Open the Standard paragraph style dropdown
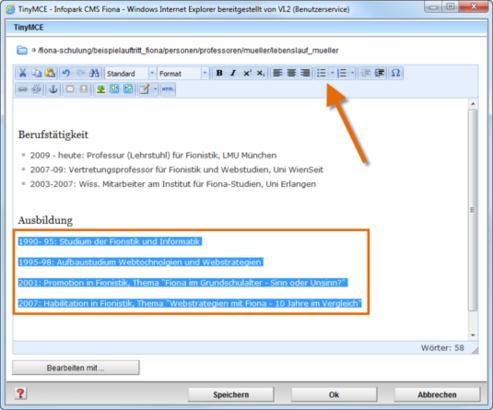 click(x=130, y=73)
